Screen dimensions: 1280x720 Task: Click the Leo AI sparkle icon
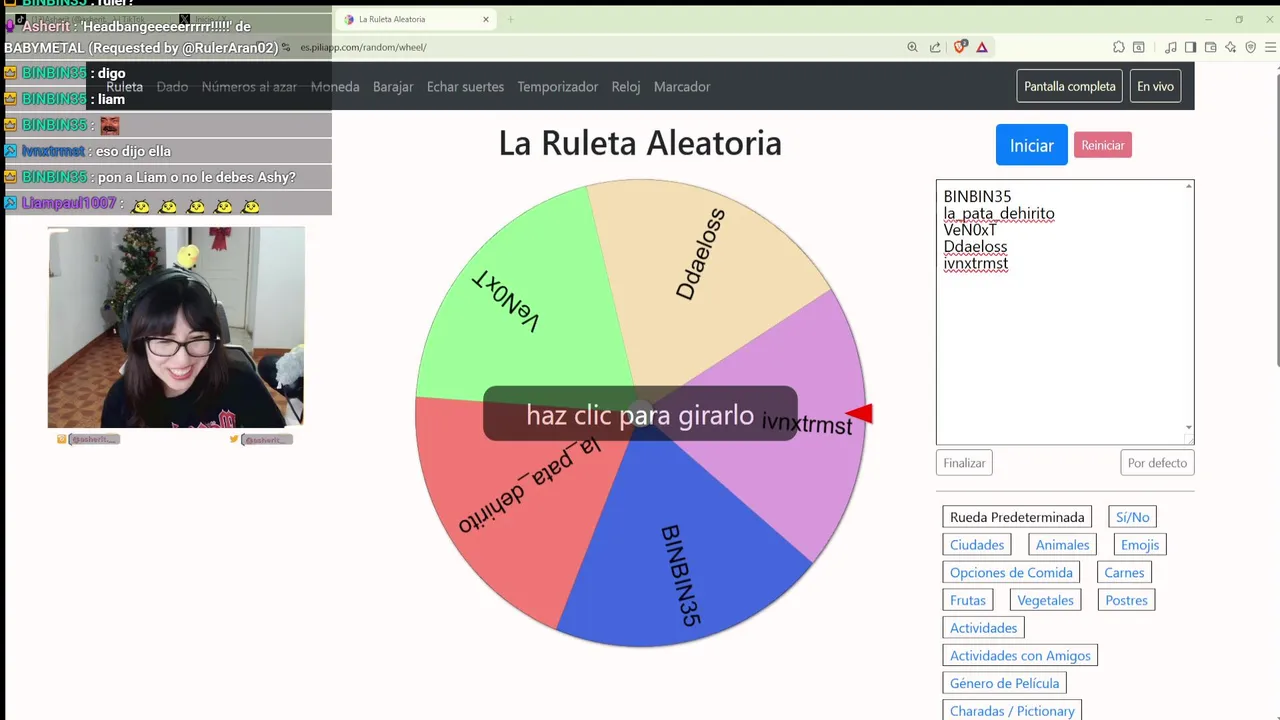click(1231, 47)
